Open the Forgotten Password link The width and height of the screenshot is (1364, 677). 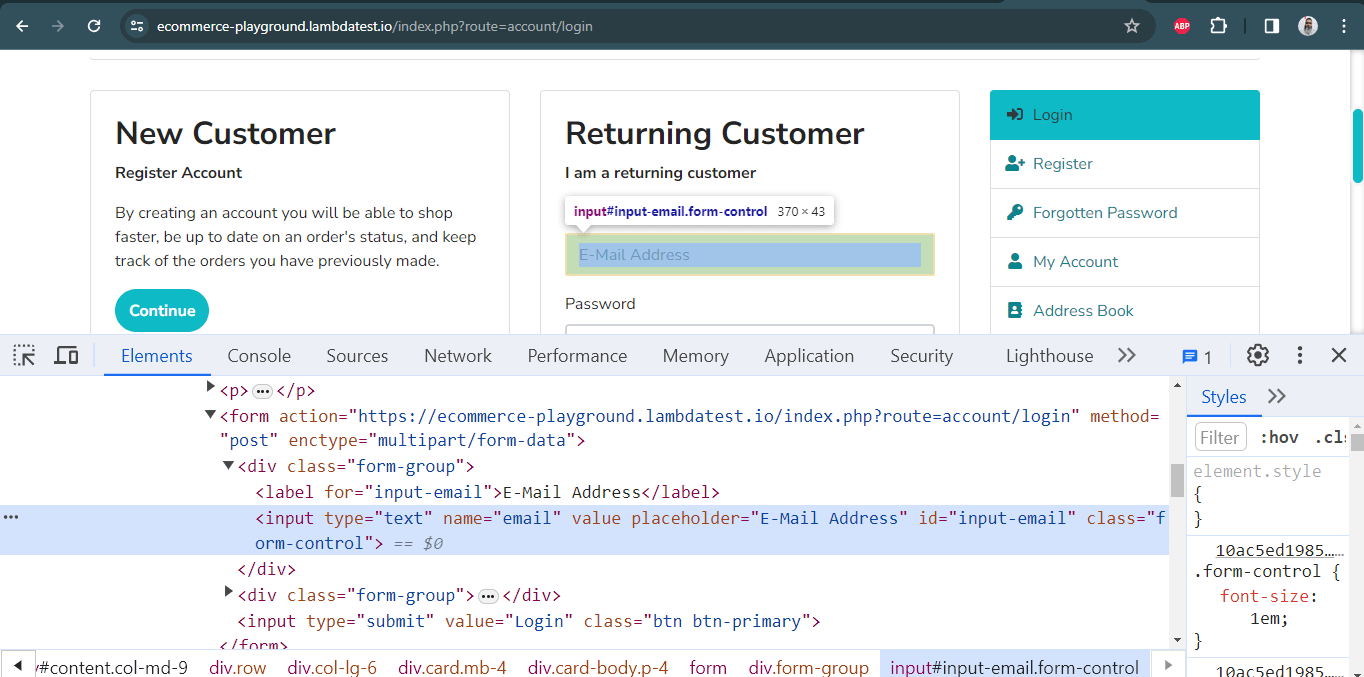coord(1104,212)
